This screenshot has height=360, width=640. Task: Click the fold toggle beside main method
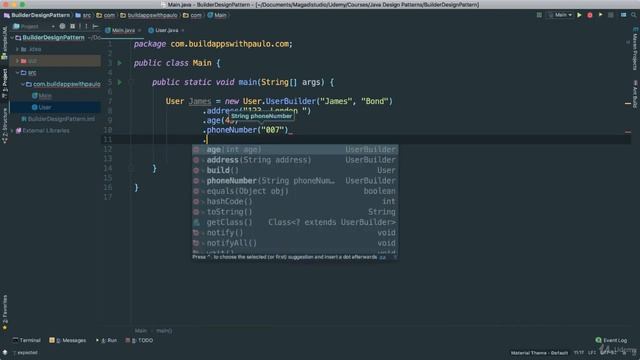[131, 82]
